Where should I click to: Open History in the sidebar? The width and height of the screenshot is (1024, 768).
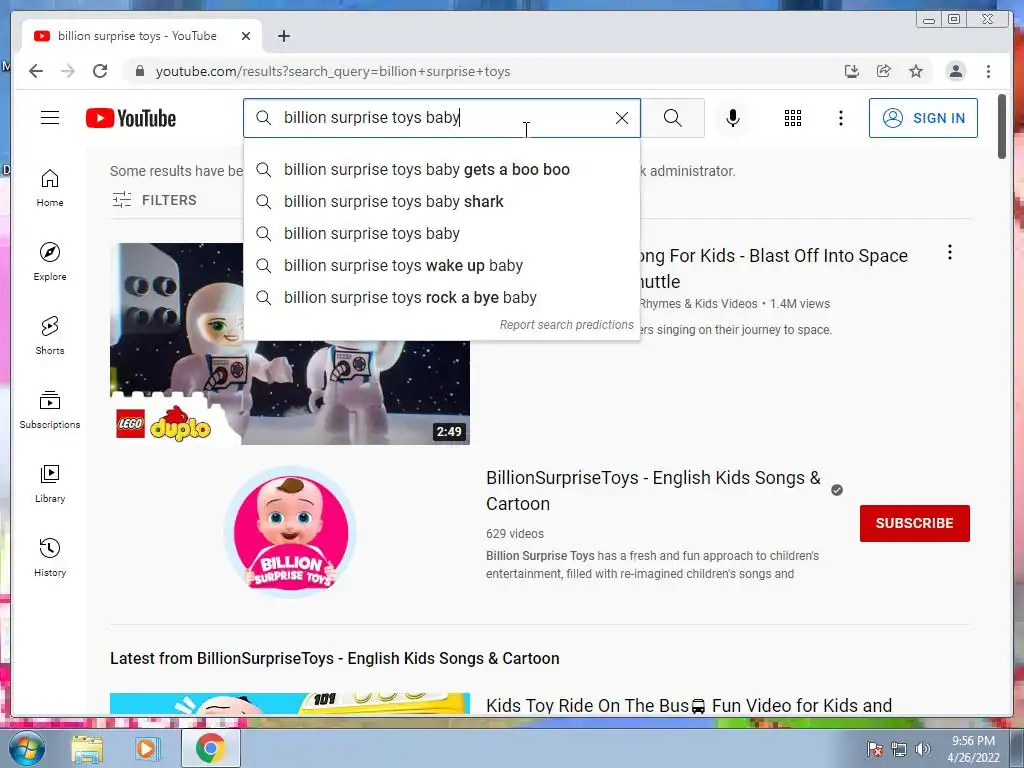tap(50, 557)
